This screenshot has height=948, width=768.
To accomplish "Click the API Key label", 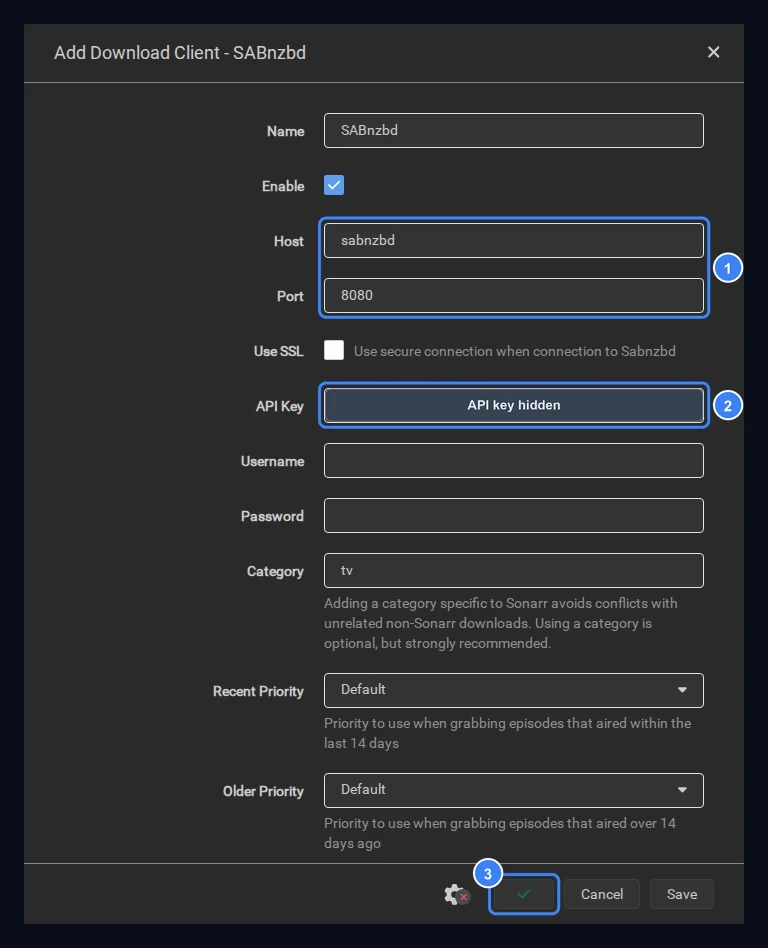I will click(x=279, y=406).
